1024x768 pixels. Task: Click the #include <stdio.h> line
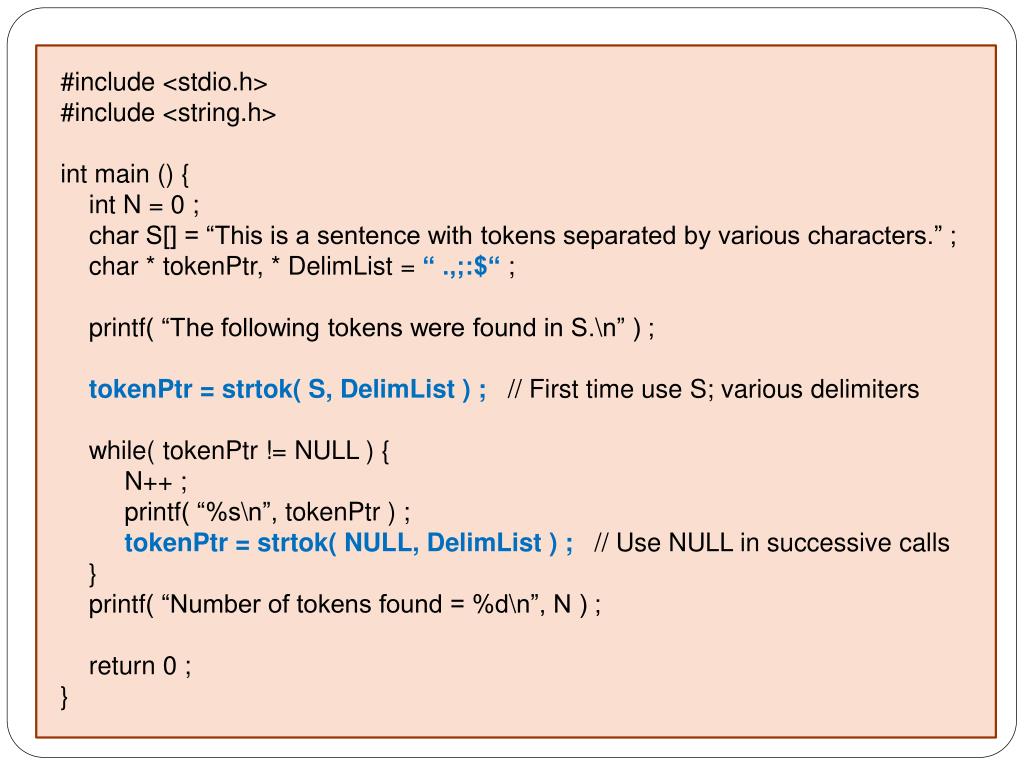164,83
